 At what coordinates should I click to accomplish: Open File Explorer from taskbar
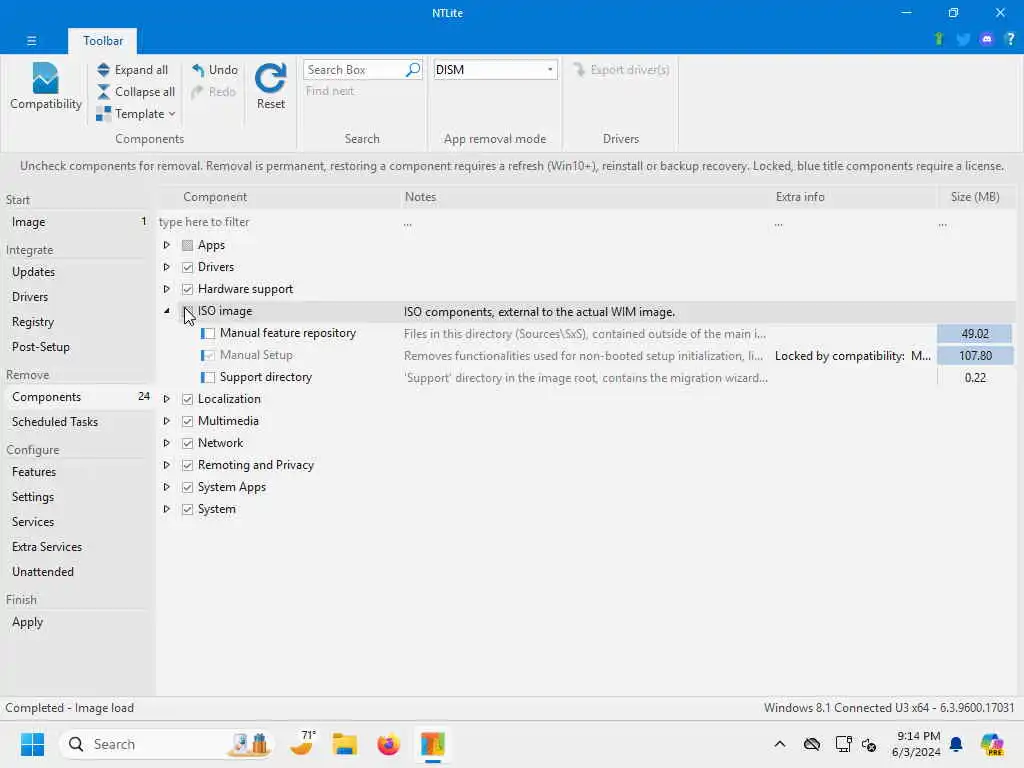[x=345, y=744]
